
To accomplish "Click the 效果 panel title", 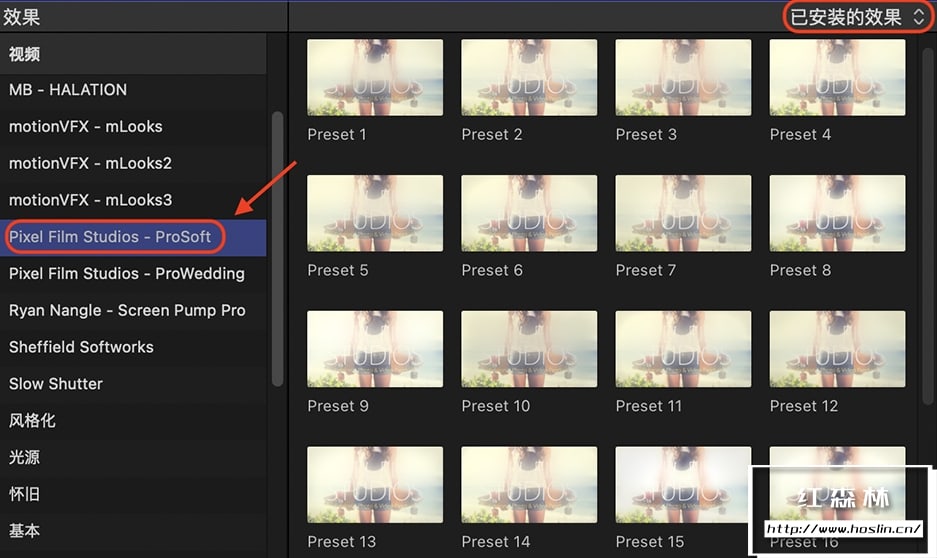I will coord(22,17).
